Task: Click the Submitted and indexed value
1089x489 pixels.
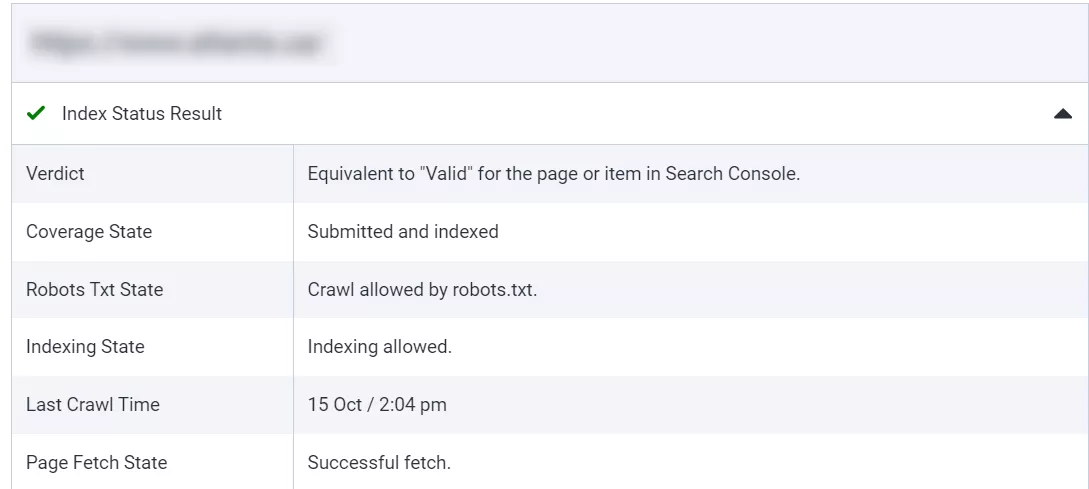Action: (403, 232)
